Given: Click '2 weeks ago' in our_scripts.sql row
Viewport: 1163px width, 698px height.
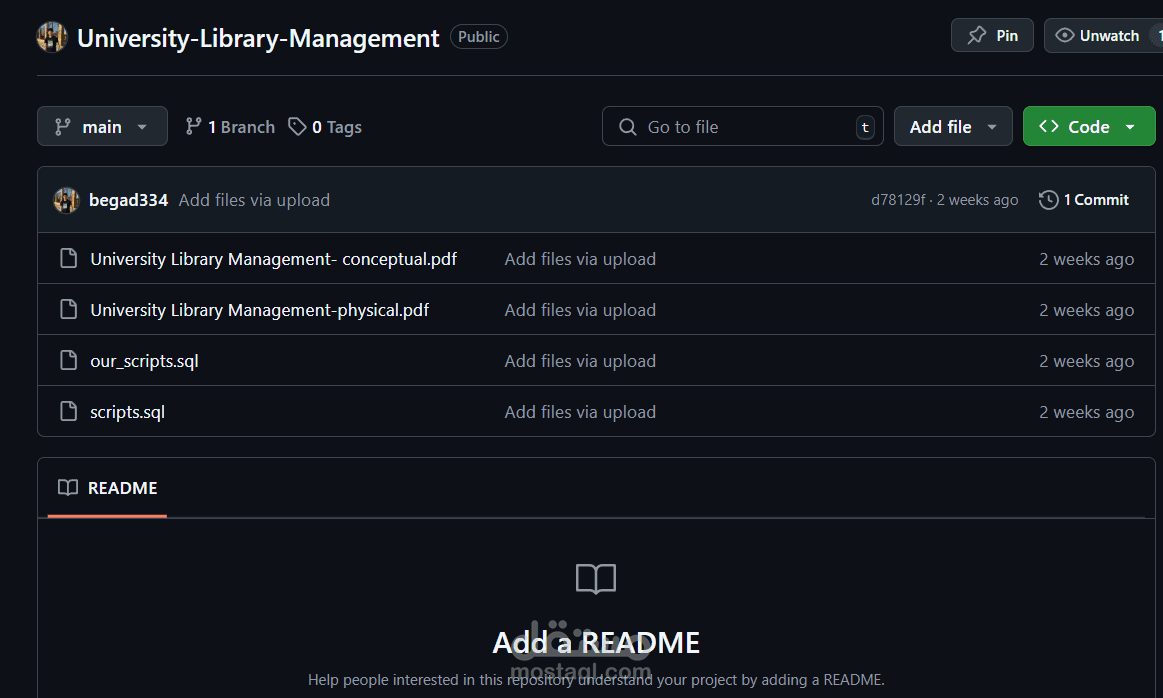Looking at the screenshot, I should (1087, 361).
